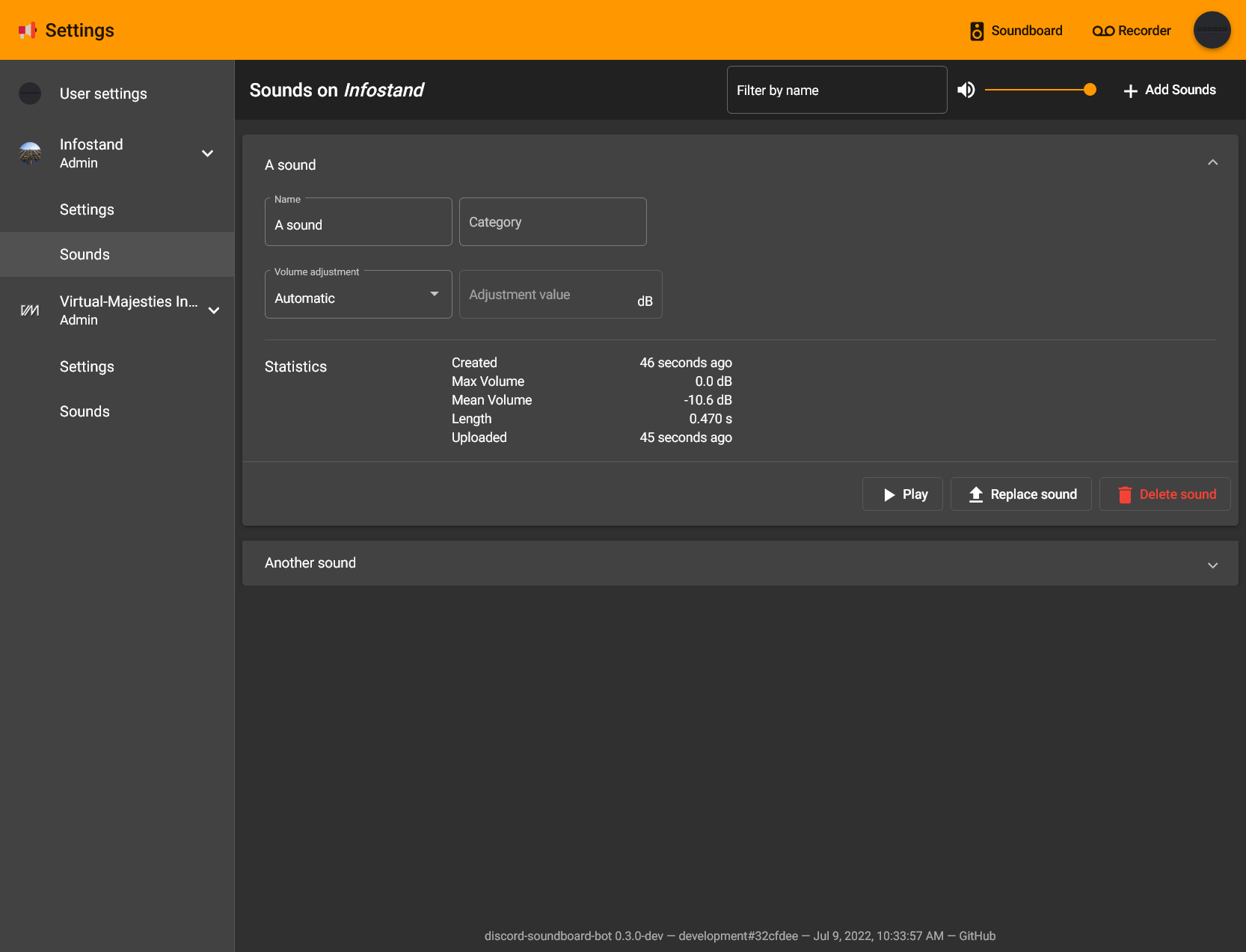This screenshot has width=1246, height=952.
Task: Expand the Another sound panel
Action: [1212, 564]
